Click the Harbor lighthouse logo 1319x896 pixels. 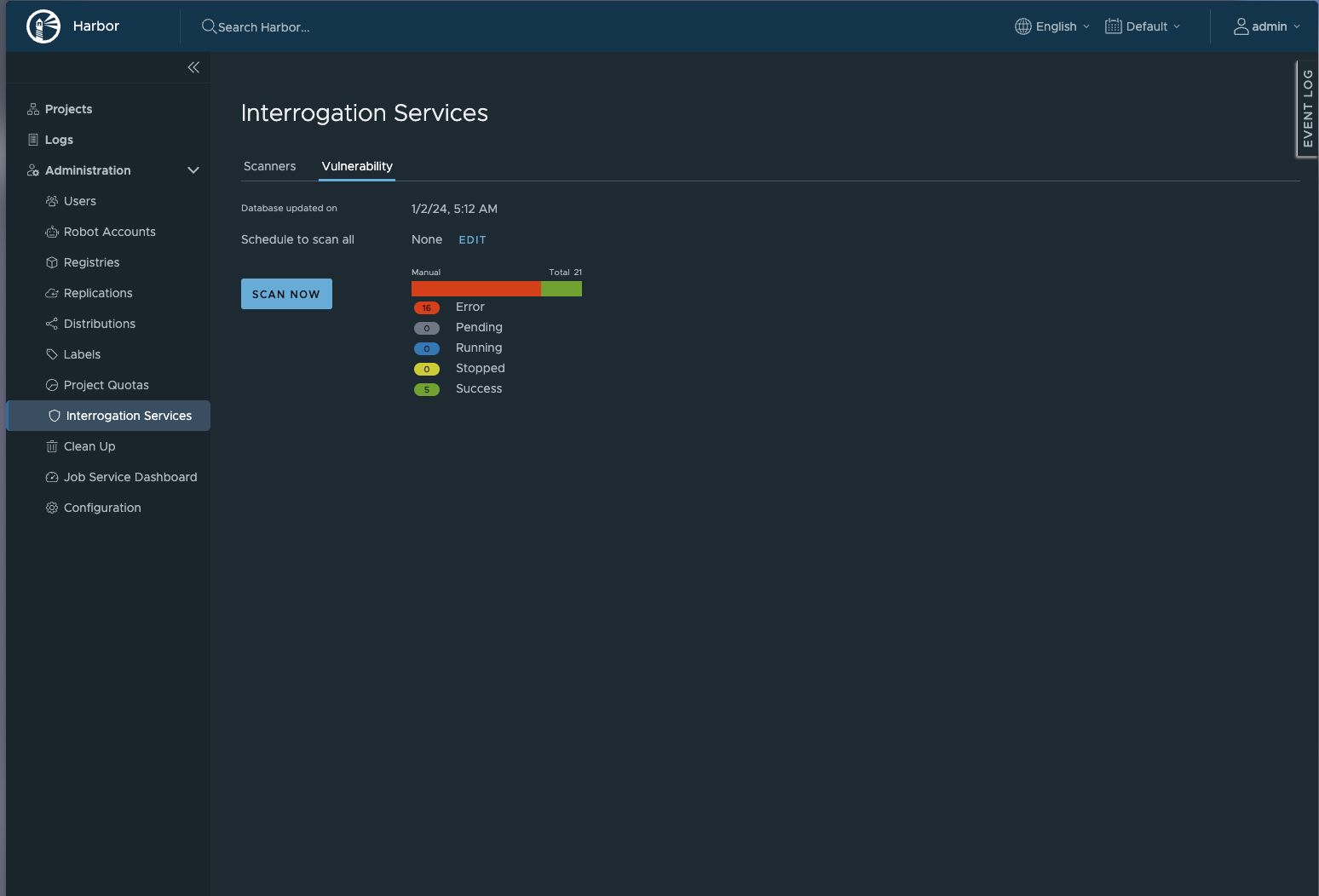[43, 26]
